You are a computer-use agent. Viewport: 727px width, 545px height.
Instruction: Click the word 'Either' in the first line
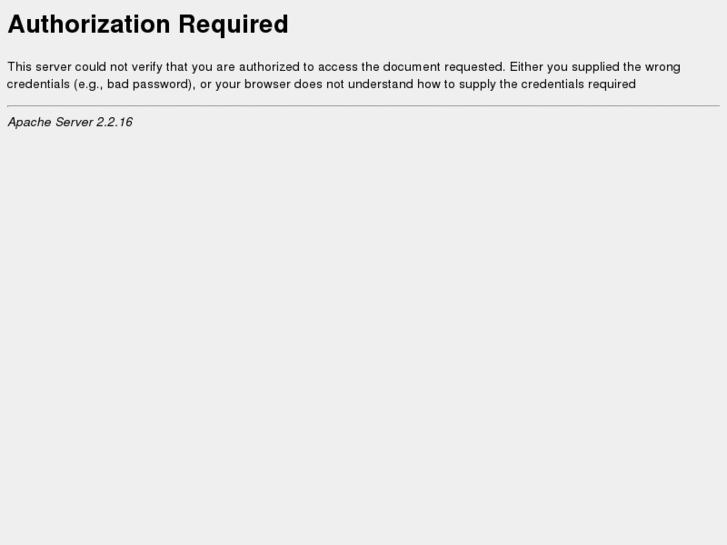click(526, 67)
